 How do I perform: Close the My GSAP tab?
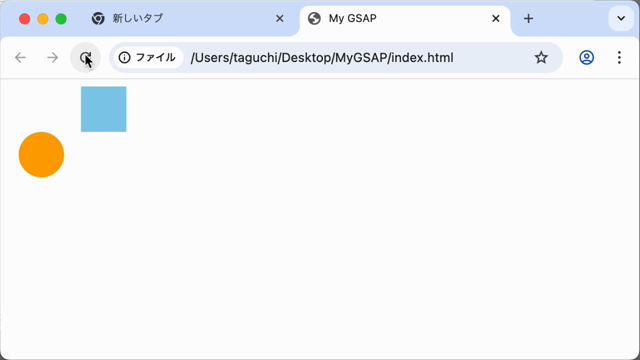coord(496,18)
